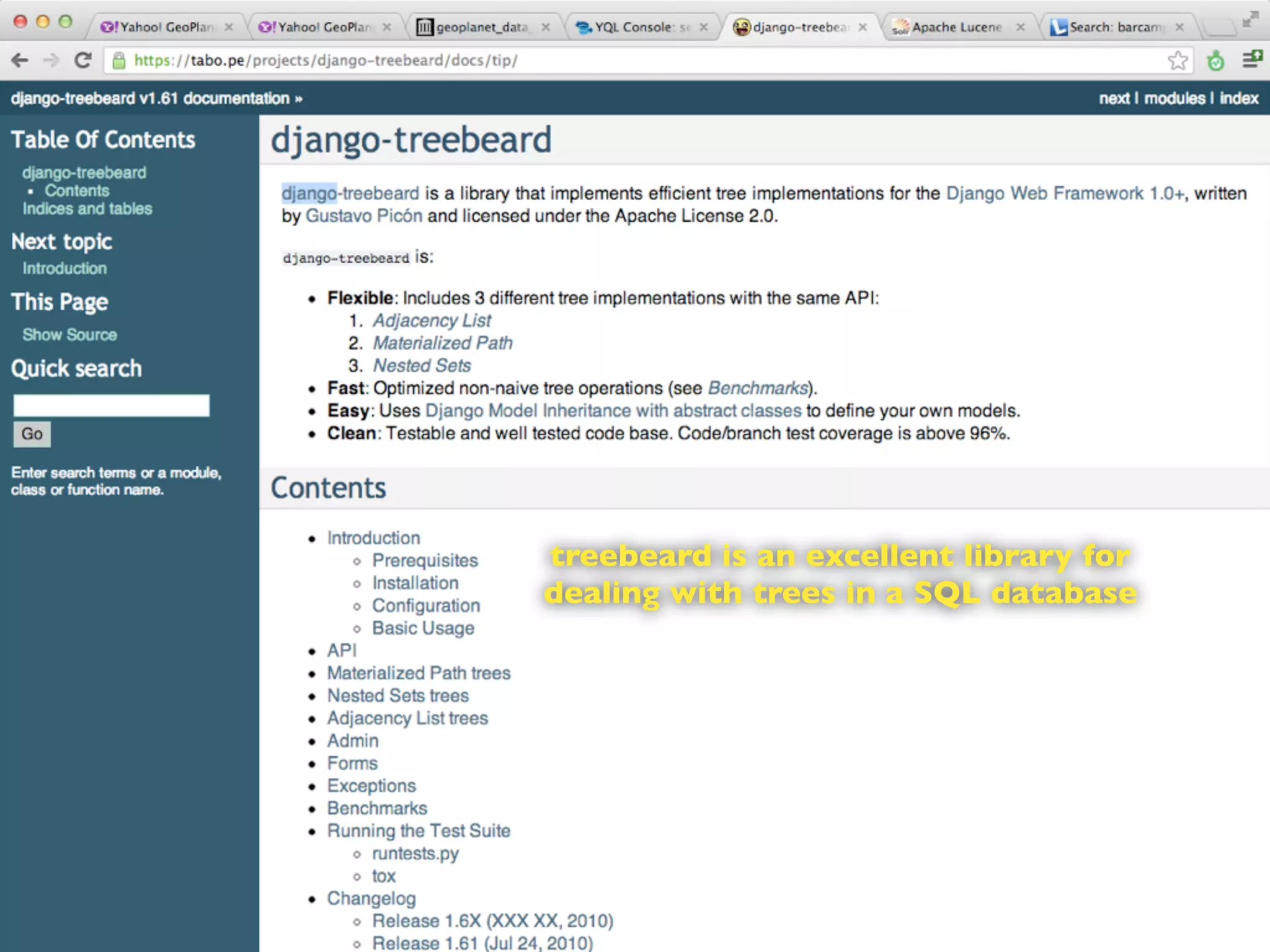Open Materialized Path implementation link

click(443, 343)
